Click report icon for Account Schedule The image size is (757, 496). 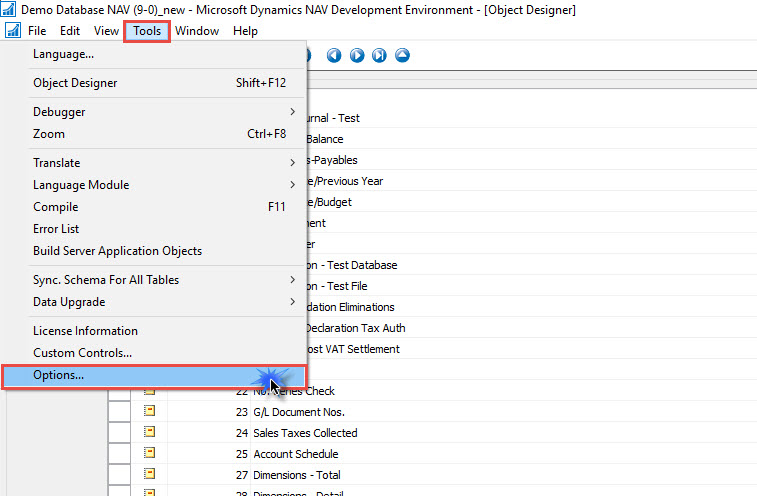150,453
